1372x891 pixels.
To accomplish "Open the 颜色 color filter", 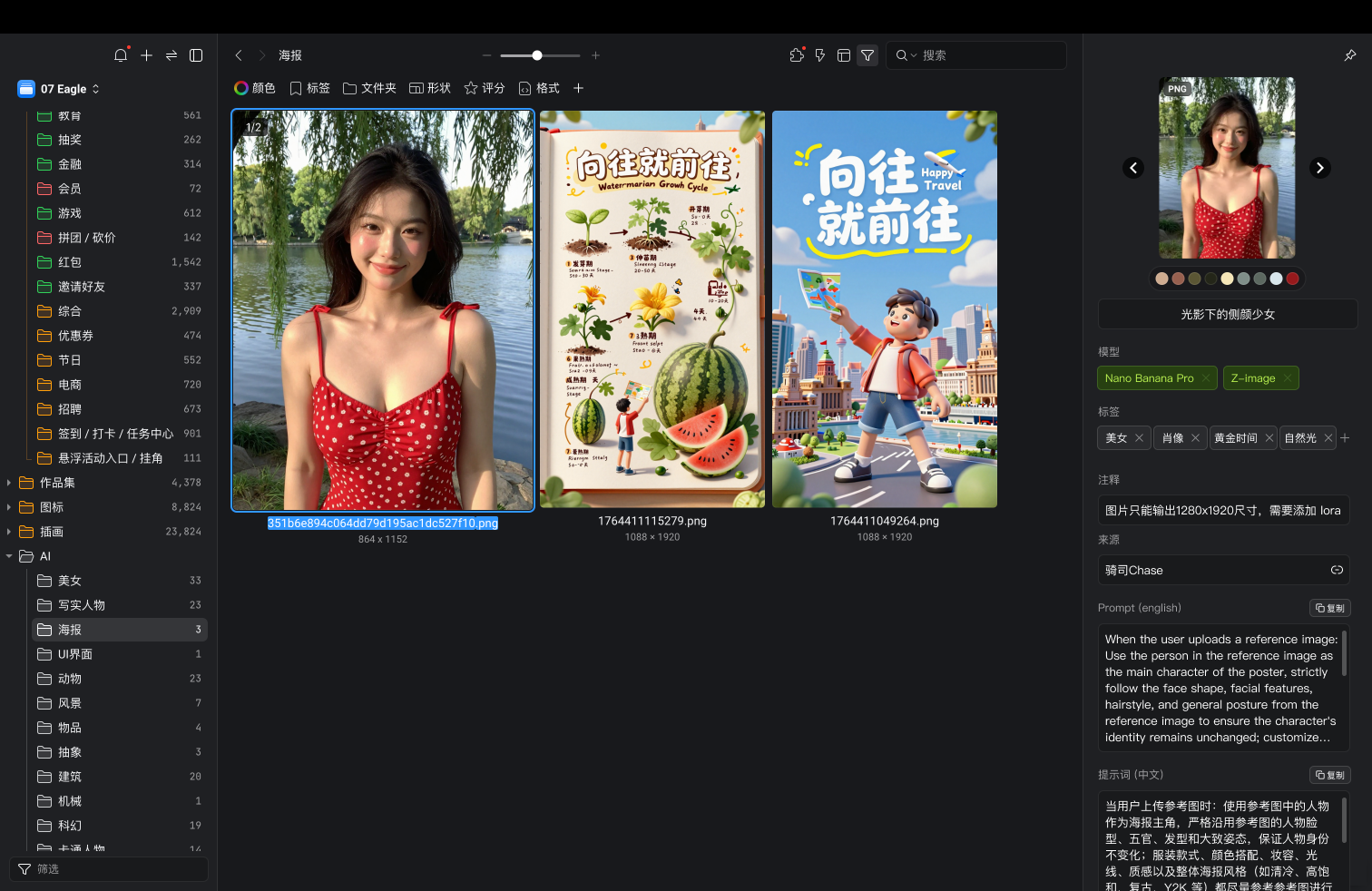I will [255, 88].
